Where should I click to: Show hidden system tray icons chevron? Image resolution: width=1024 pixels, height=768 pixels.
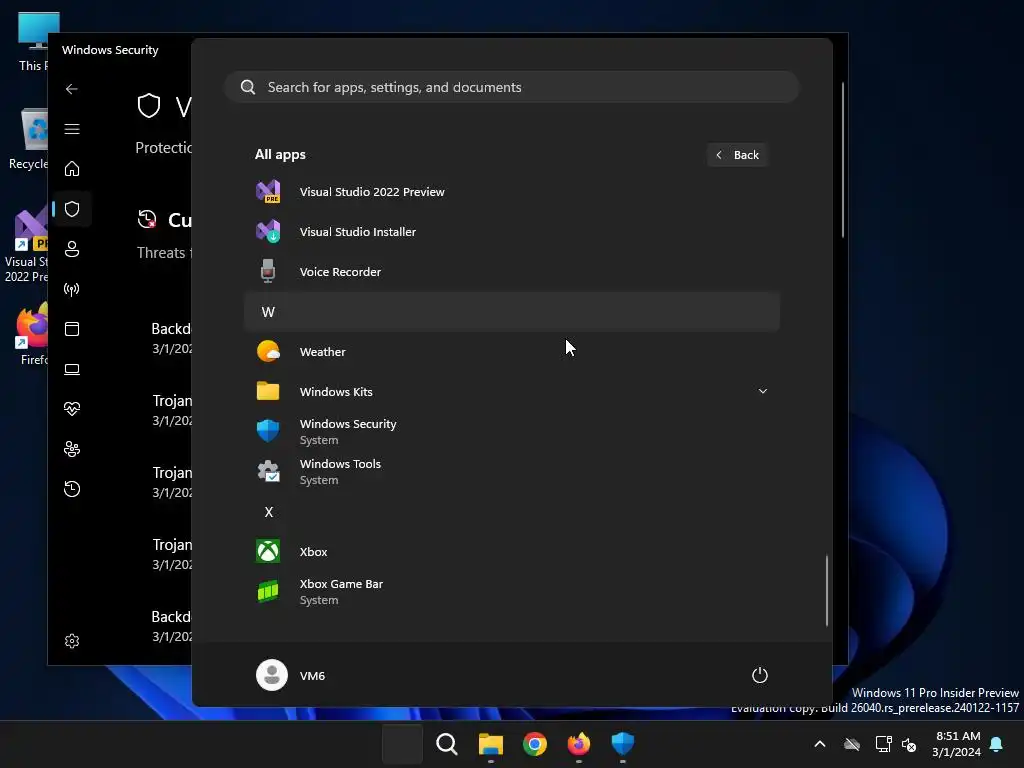(820, 744)
